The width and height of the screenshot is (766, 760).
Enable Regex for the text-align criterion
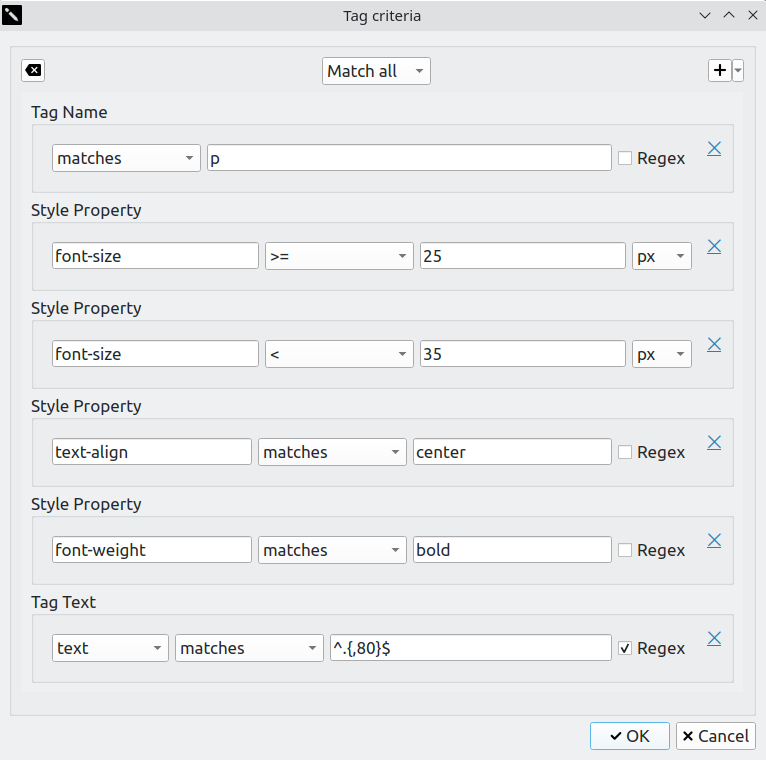[625, 452]
